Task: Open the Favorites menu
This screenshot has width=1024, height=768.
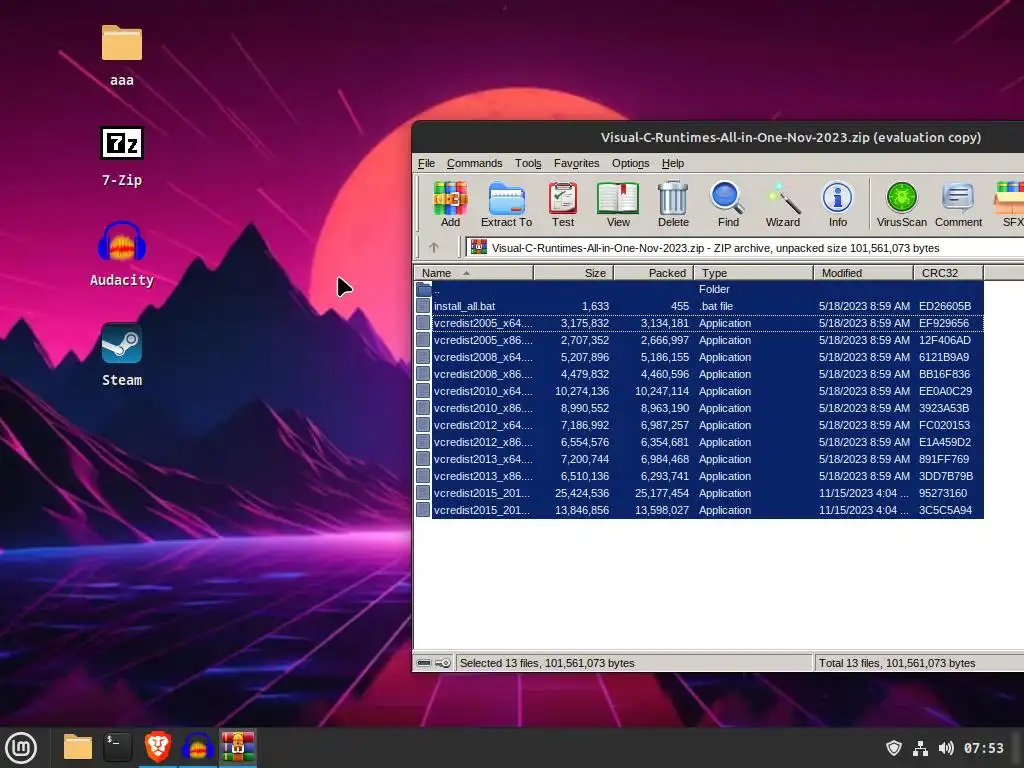Action: coord(576,163)
